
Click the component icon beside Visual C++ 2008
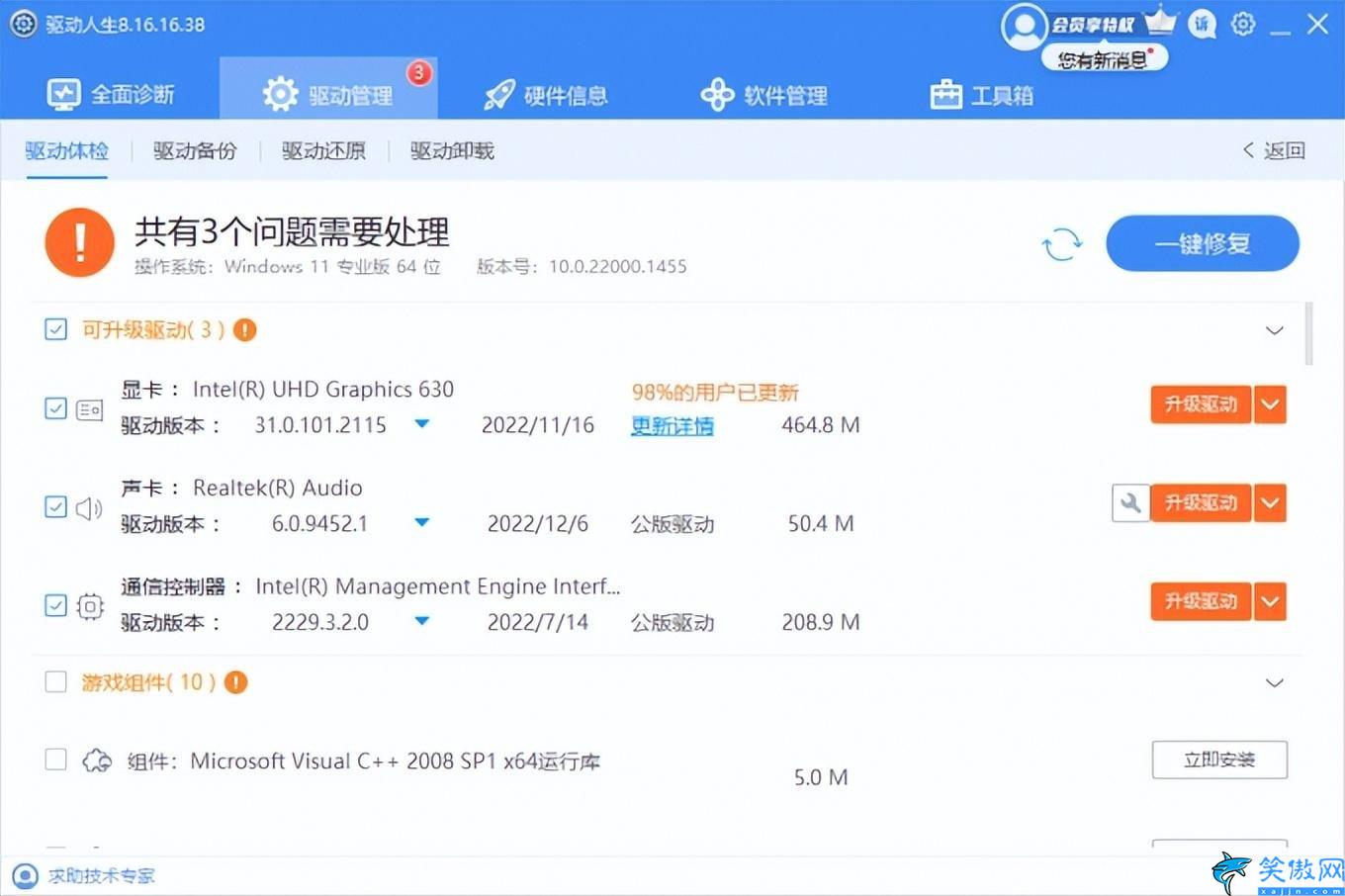click(x=97, y=761)
